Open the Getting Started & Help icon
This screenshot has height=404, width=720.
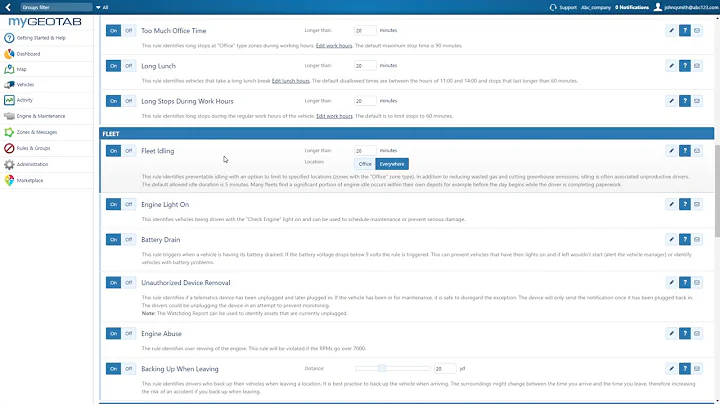9,38
